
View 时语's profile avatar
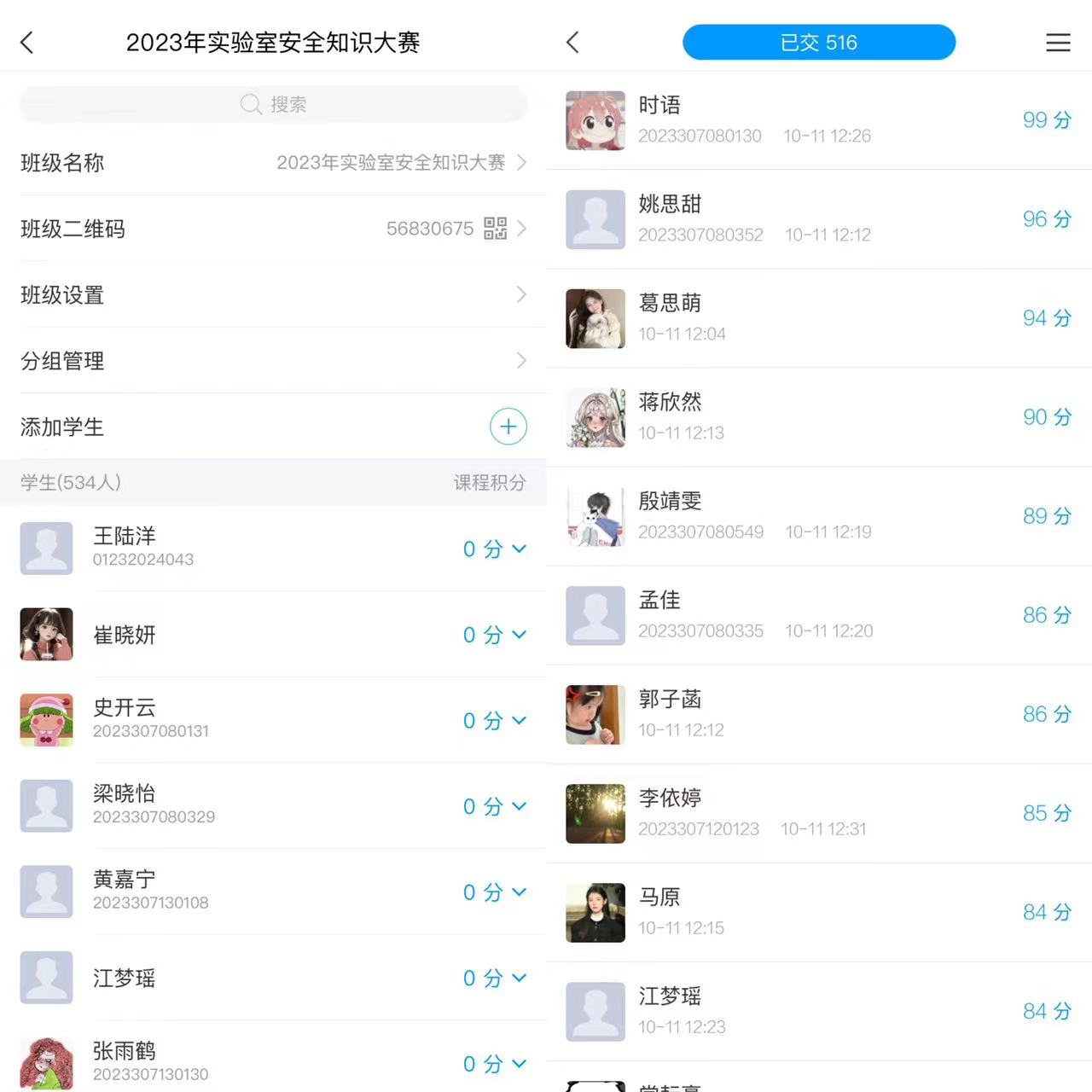pyautogui.click(x=595, y=120)
